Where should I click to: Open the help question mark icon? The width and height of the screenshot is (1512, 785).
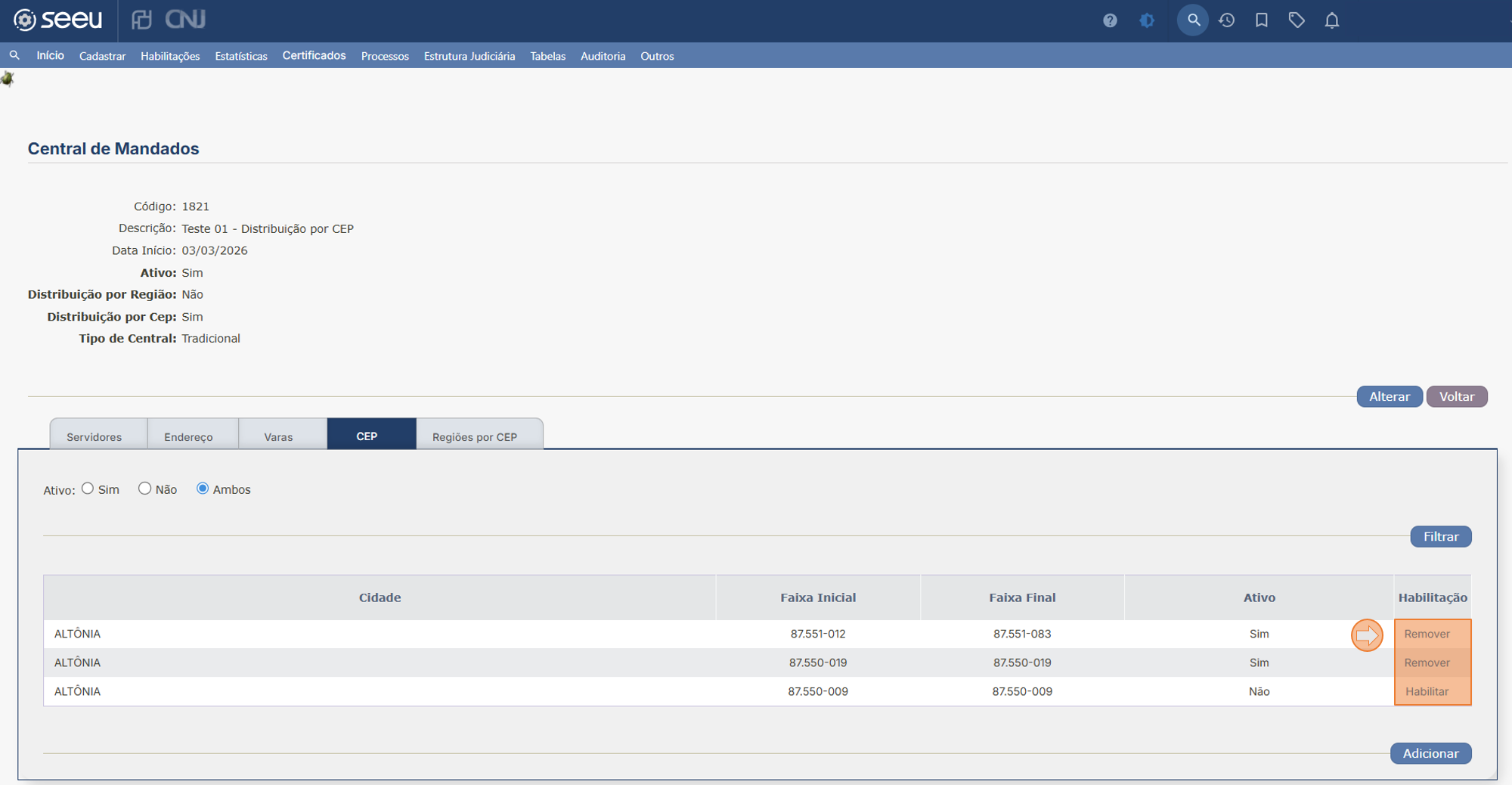(1110, 20)
